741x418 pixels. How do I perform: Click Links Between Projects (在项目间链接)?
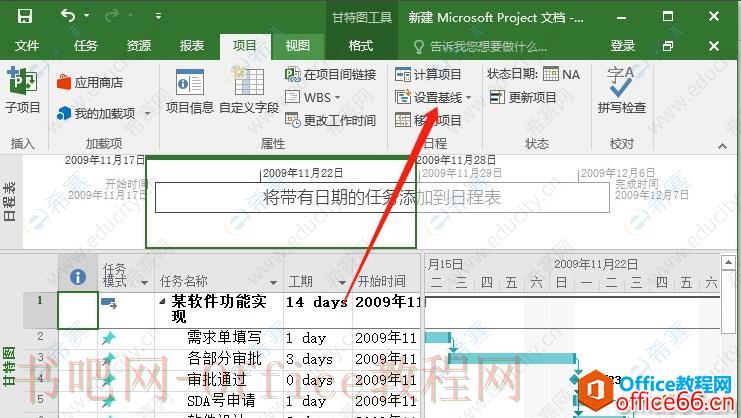pos(330,74)
